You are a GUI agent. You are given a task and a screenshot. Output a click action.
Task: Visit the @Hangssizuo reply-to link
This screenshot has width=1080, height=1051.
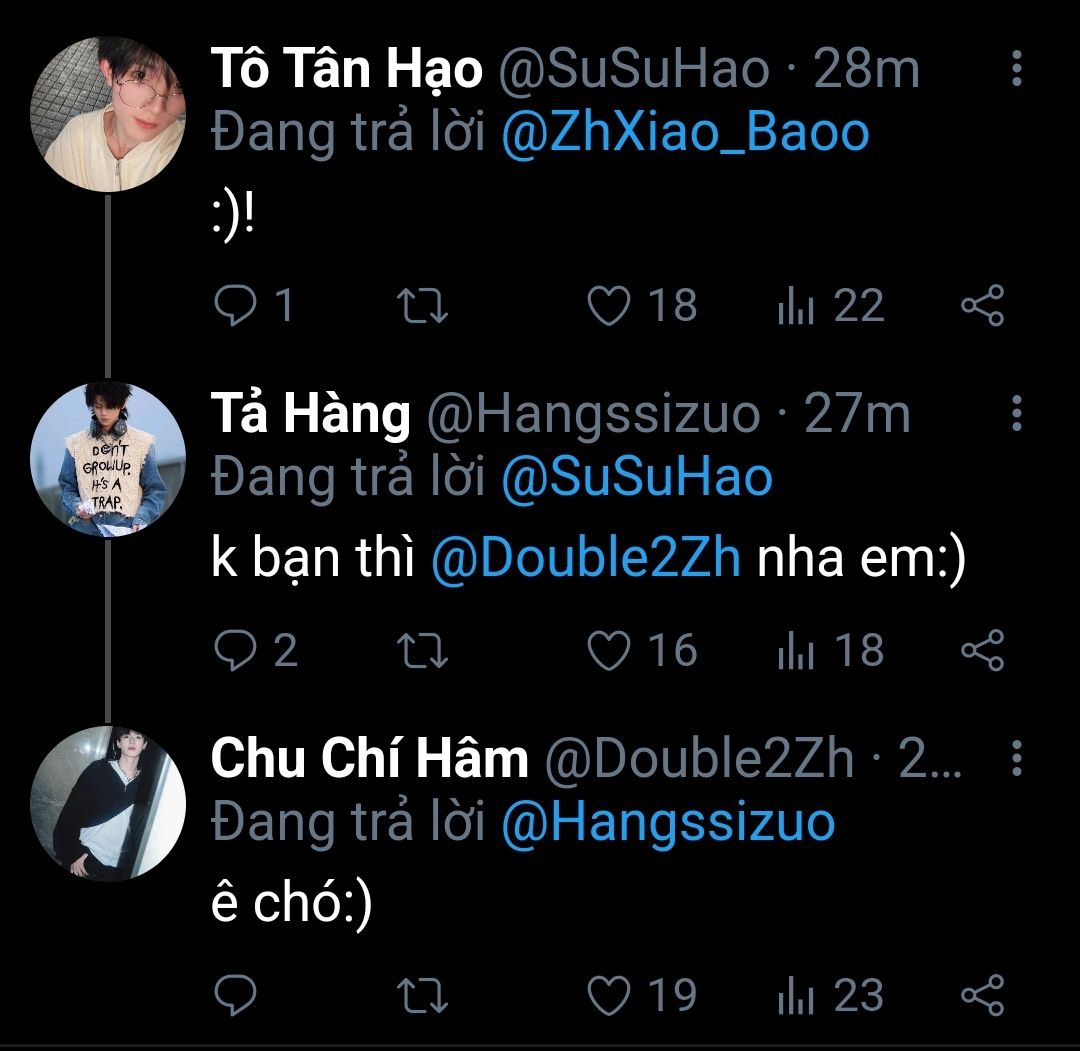tap(666, 822)
